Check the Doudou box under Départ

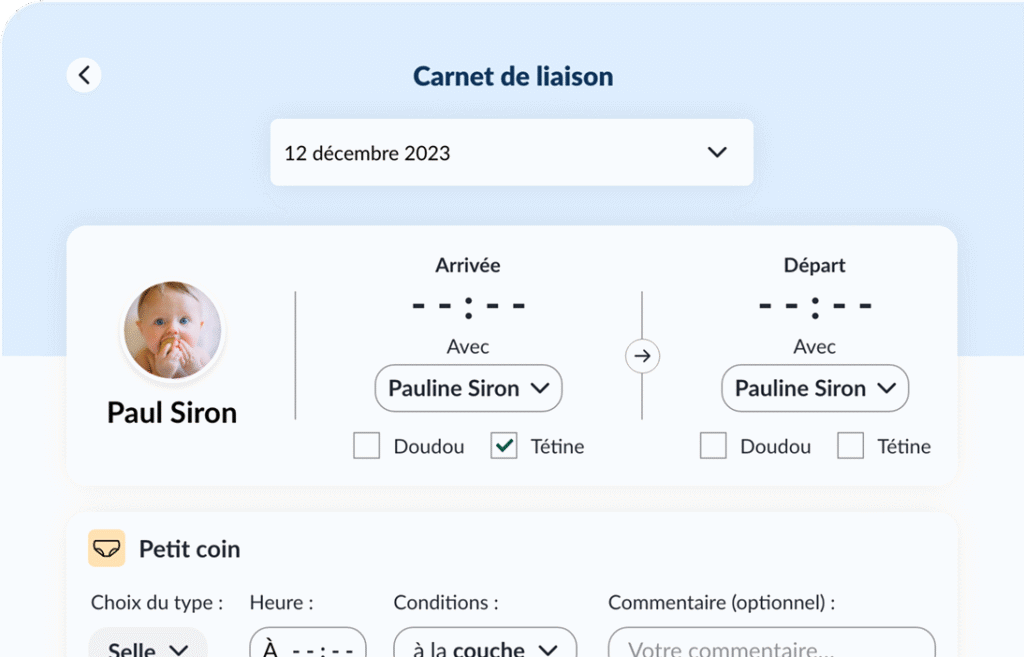pos(713,445)
